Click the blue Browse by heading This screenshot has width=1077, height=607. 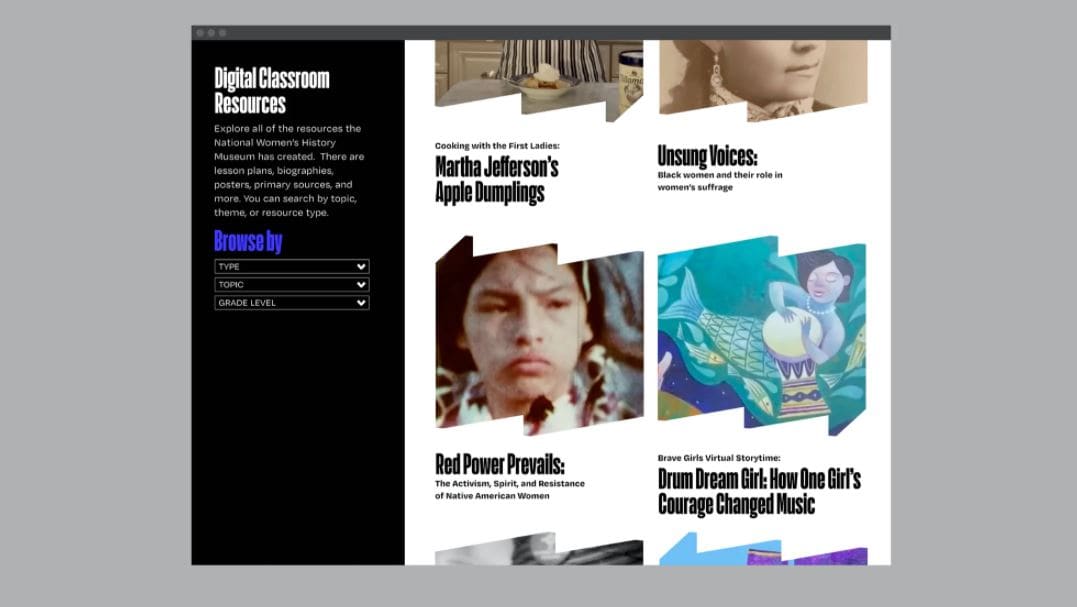[248, 241]
